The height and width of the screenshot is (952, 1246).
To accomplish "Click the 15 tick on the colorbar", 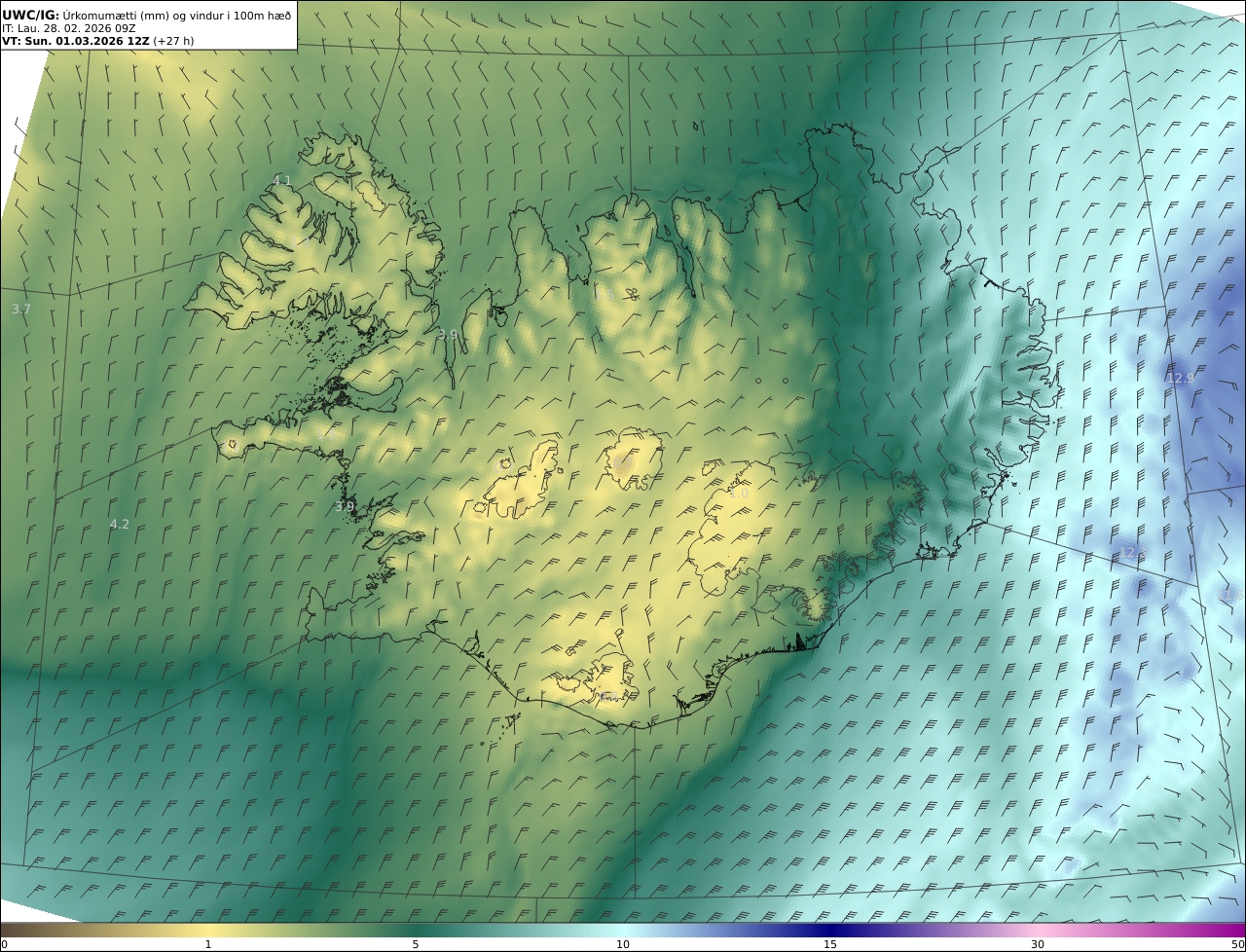I will [830, 944].
